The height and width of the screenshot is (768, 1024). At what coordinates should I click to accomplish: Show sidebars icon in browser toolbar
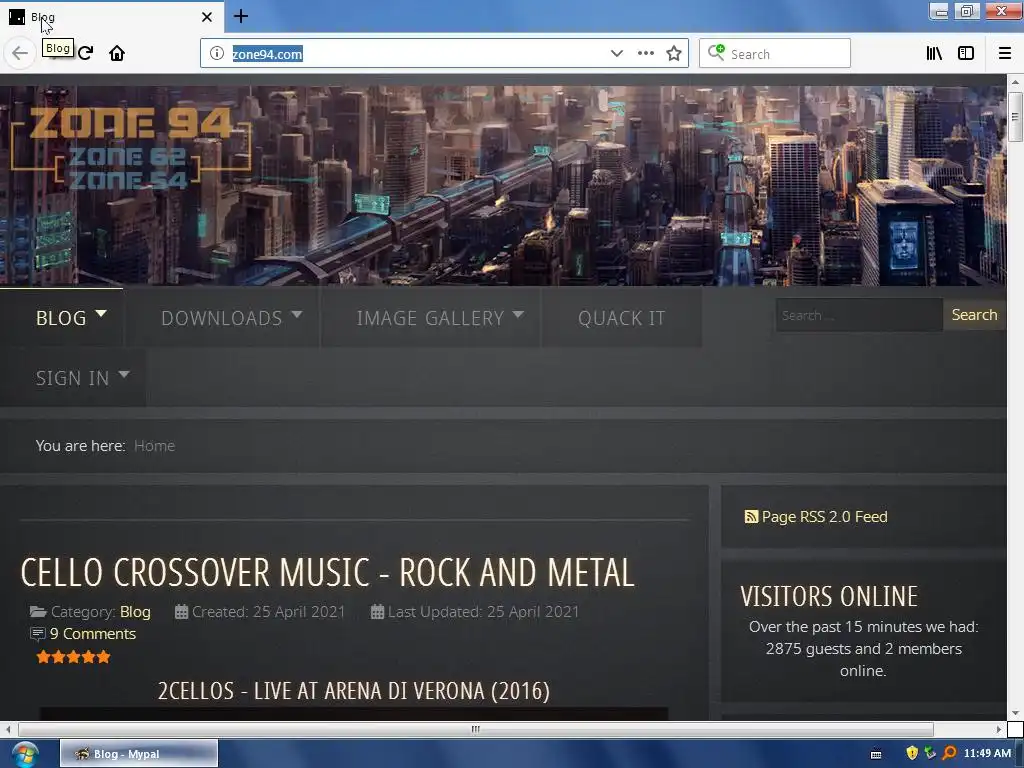(966, 54)
